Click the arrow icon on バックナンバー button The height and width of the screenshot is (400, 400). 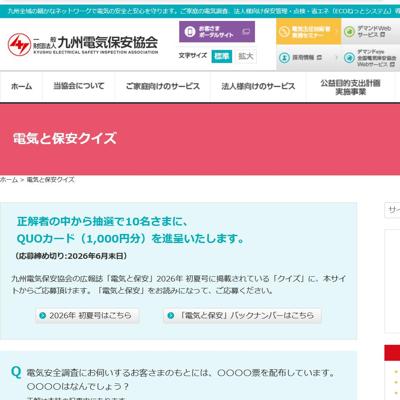(171, 315)
